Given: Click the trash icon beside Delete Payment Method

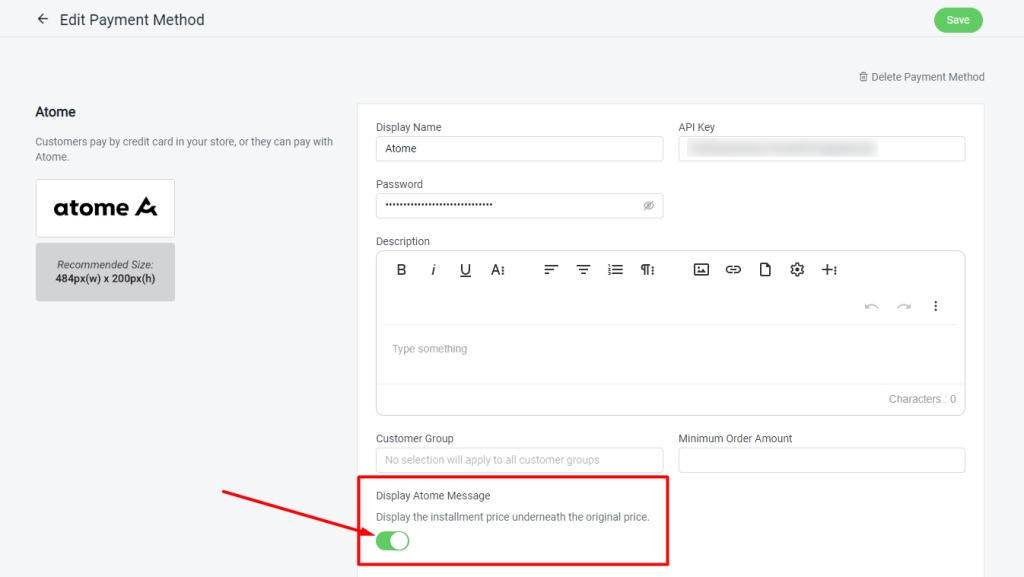Looking at the screenshot, I should pos(863,77).
